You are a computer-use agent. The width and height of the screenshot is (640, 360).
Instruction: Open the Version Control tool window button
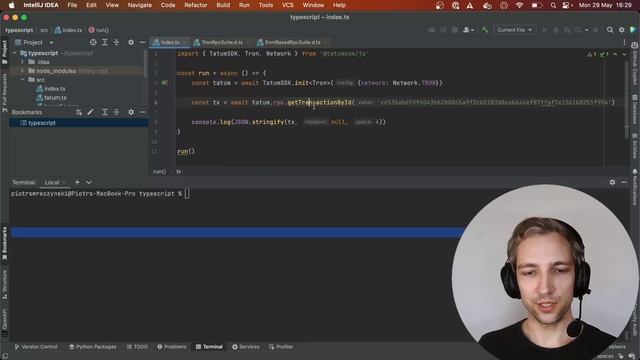[36, 347]
